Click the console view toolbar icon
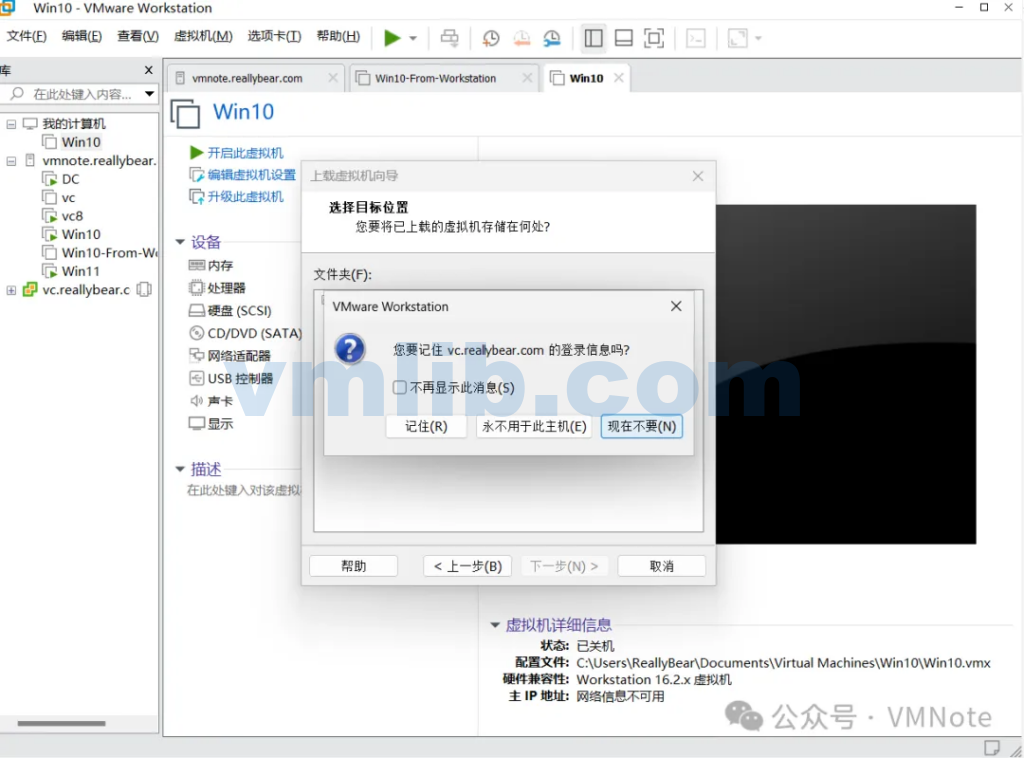This screenshot has width=1024, height=758. [x=696, y=38]
